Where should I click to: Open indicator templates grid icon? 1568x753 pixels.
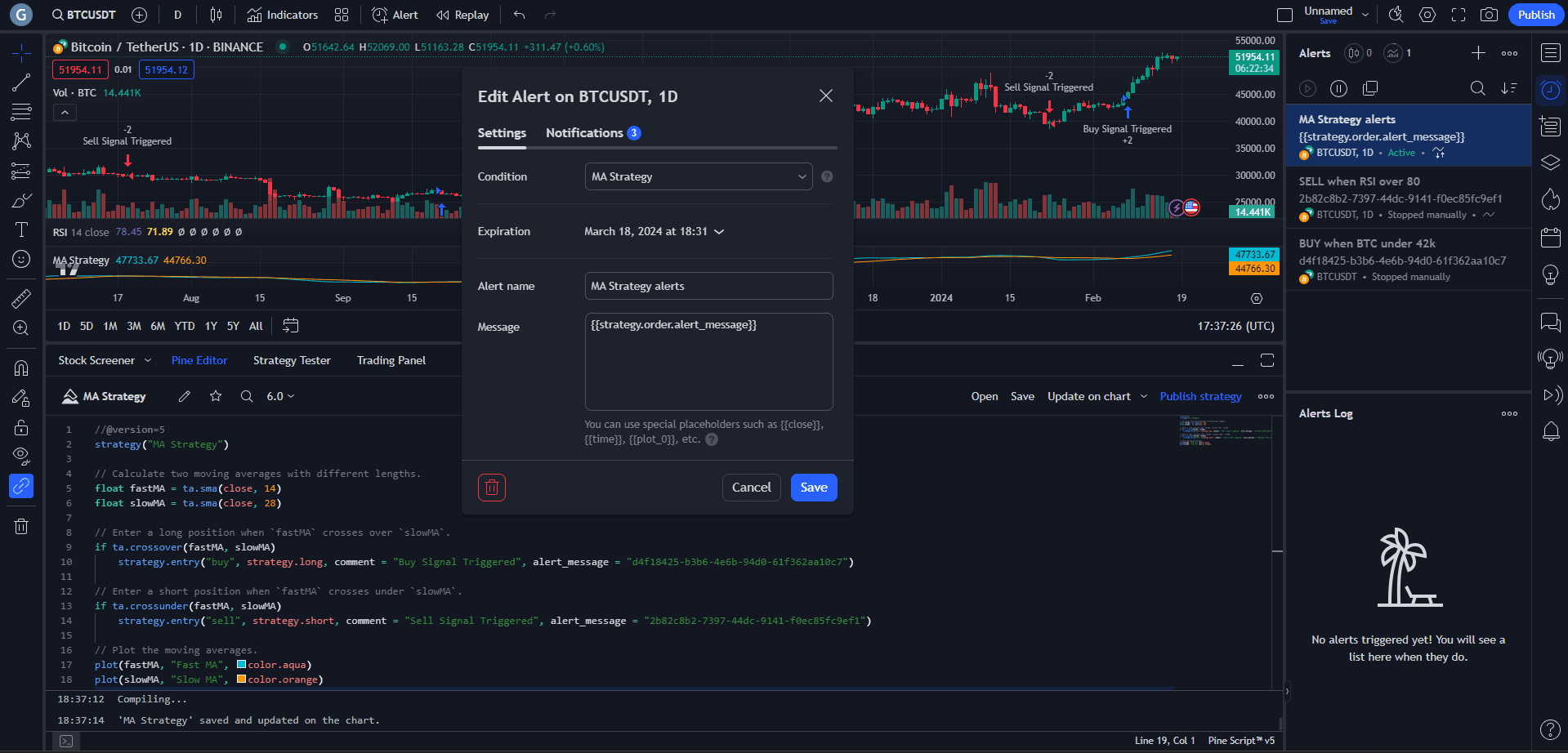point(342,15)
